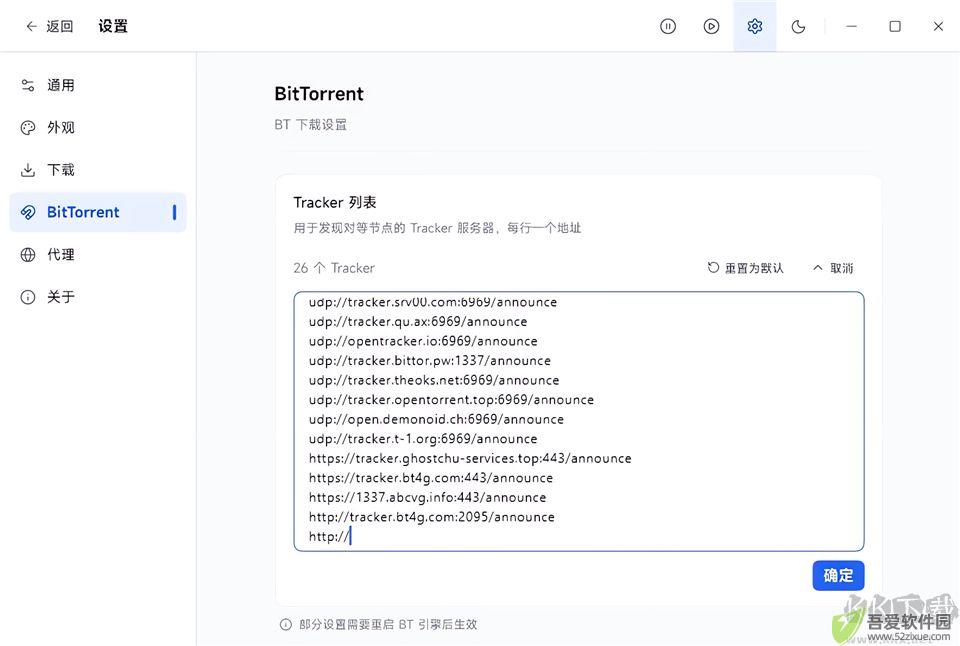Open the 外观 appearance tab

pos(98,127)
